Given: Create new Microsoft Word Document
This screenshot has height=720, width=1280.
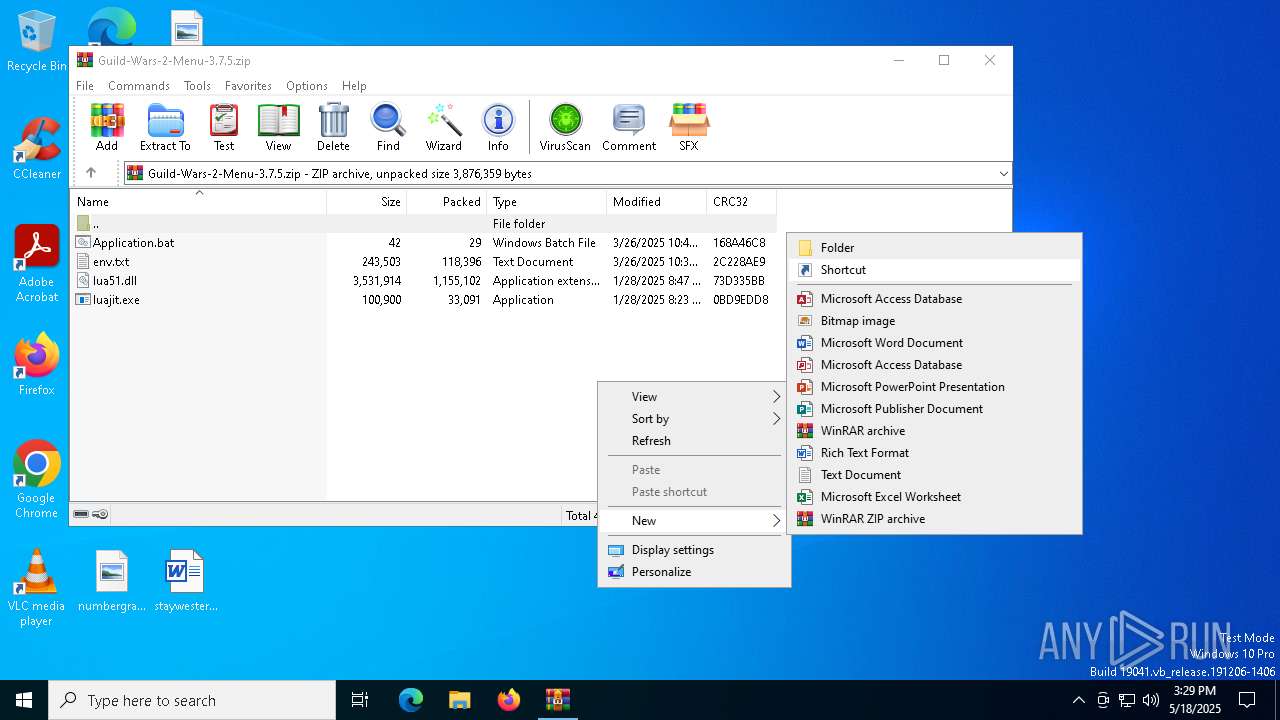Looking at the screenshot, I should click(x=934, y=343).
